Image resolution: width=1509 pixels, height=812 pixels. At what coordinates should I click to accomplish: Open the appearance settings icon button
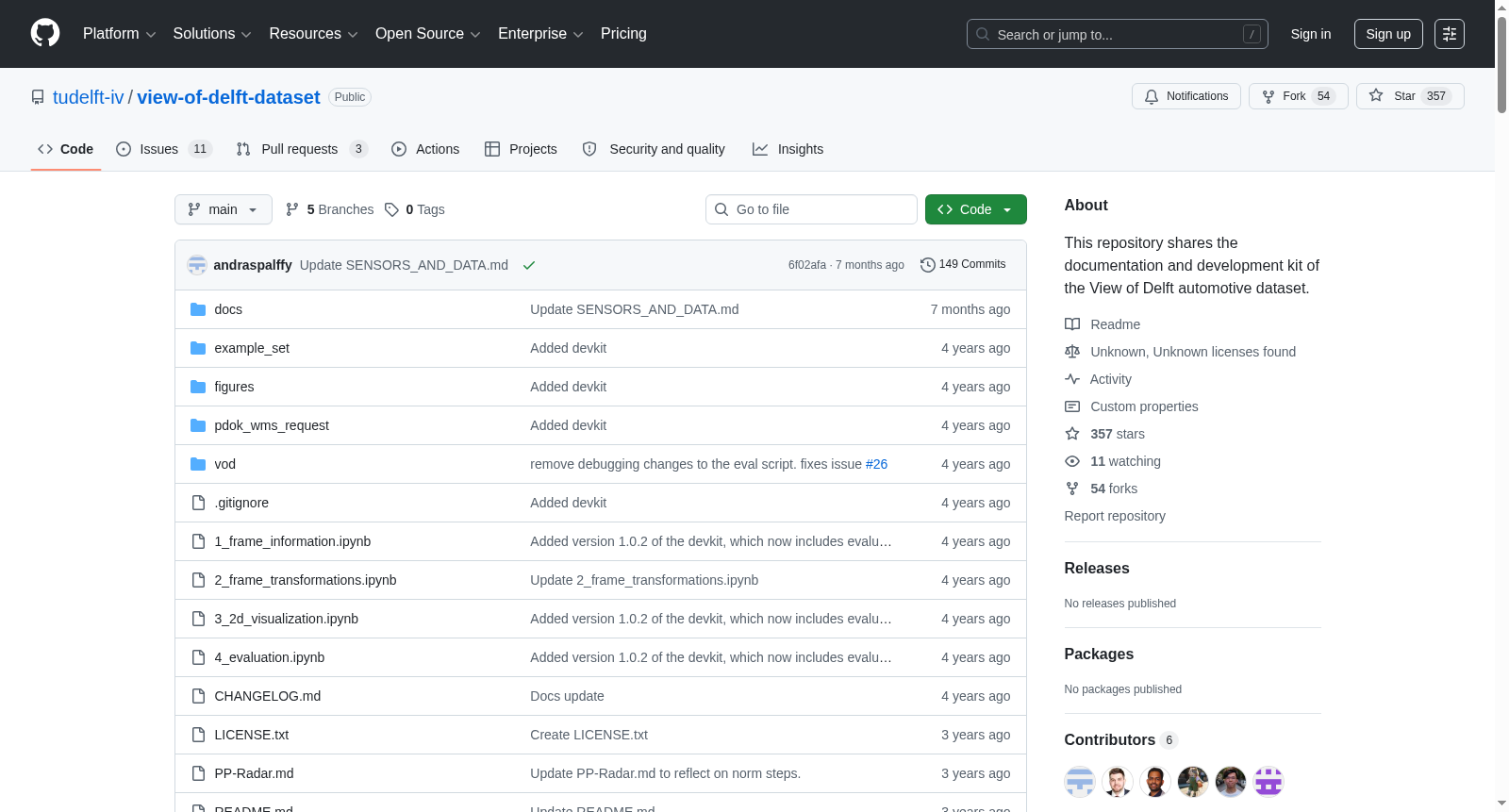tap(1450, 34)
